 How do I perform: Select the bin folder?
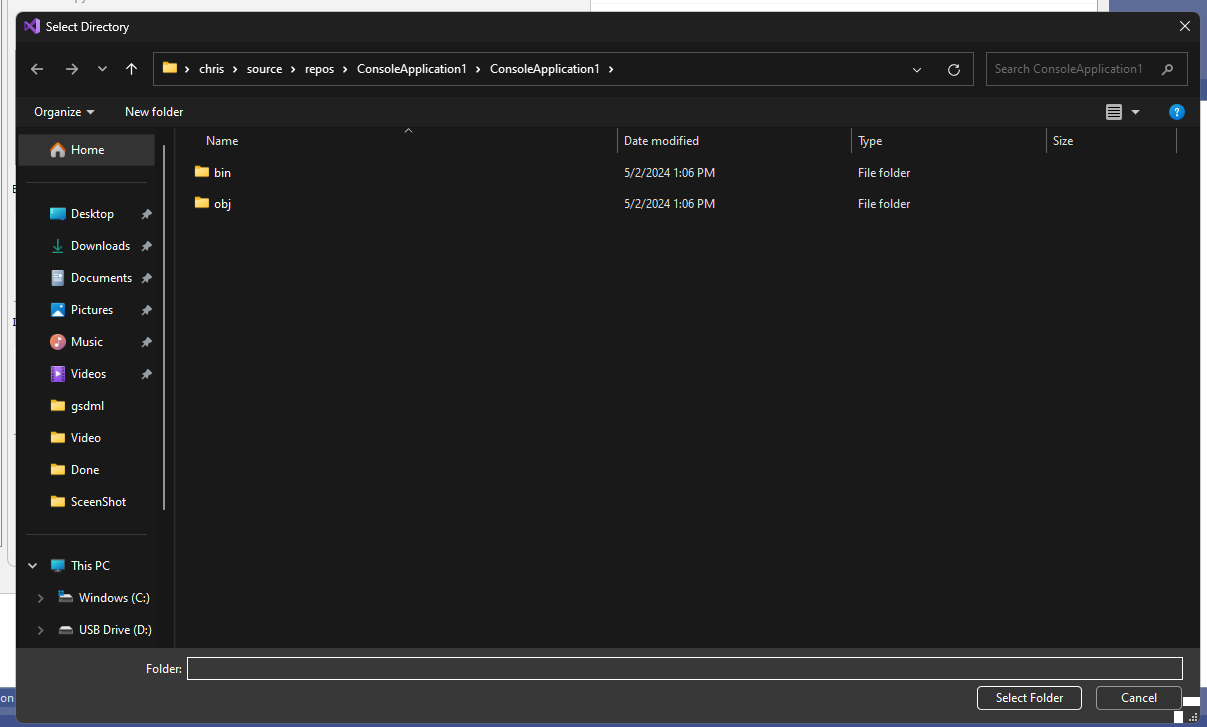[222, 173]
